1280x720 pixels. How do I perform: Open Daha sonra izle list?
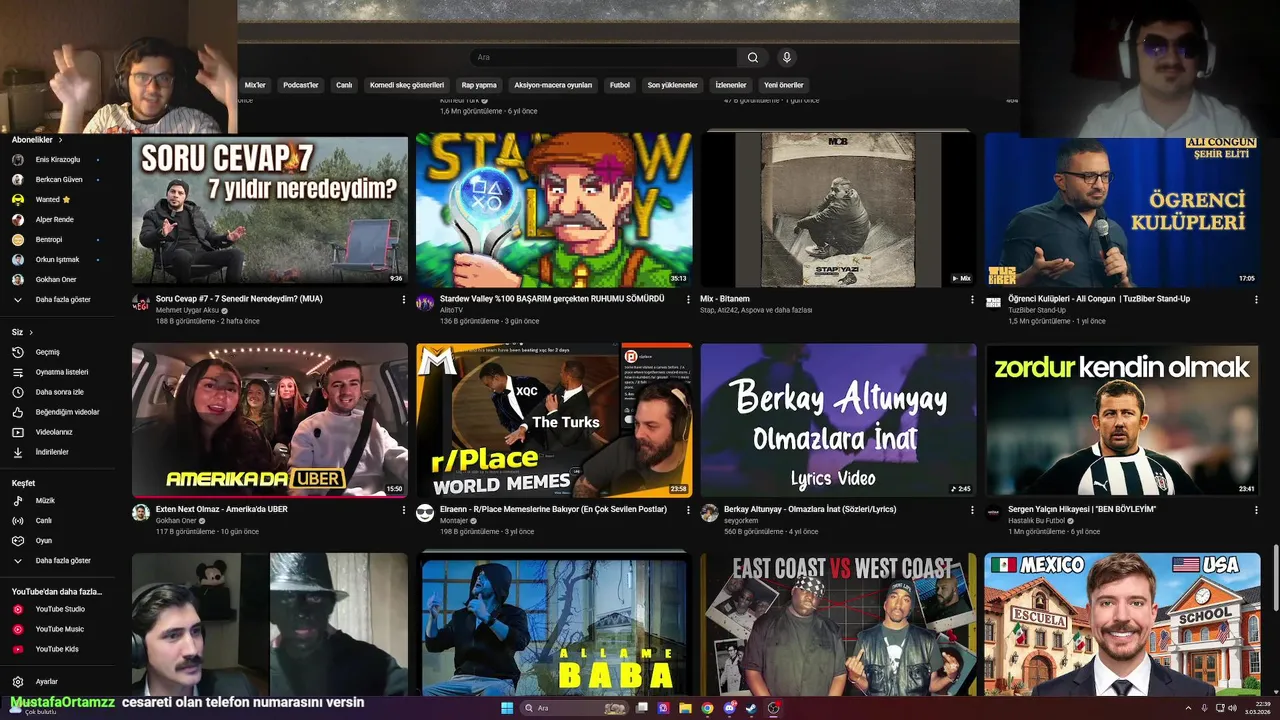[47, 392]
